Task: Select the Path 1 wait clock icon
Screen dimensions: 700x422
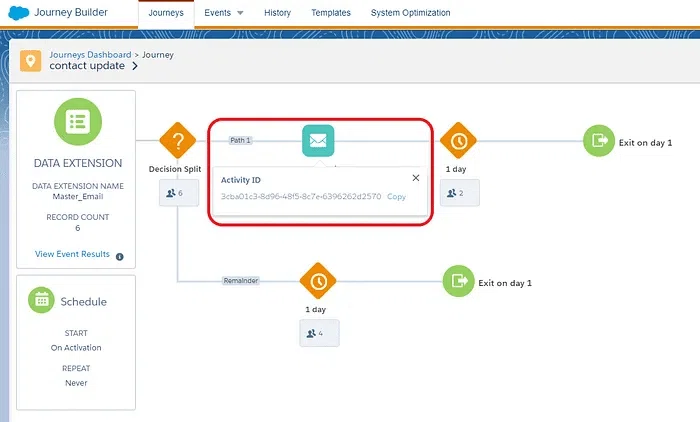Action: (x=458, y=141)
